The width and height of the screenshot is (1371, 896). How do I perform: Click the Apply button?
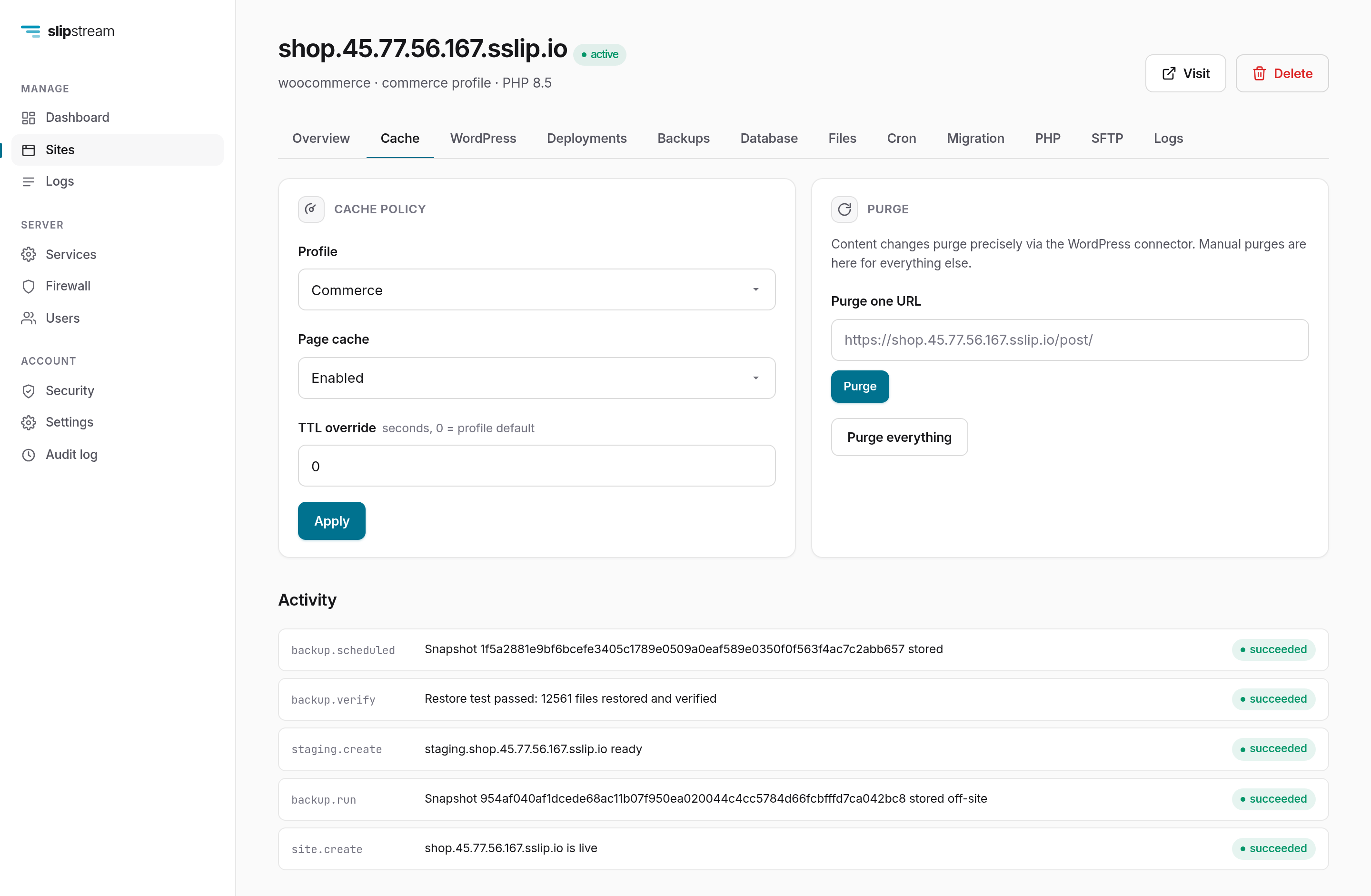click(x=331, y=521)
